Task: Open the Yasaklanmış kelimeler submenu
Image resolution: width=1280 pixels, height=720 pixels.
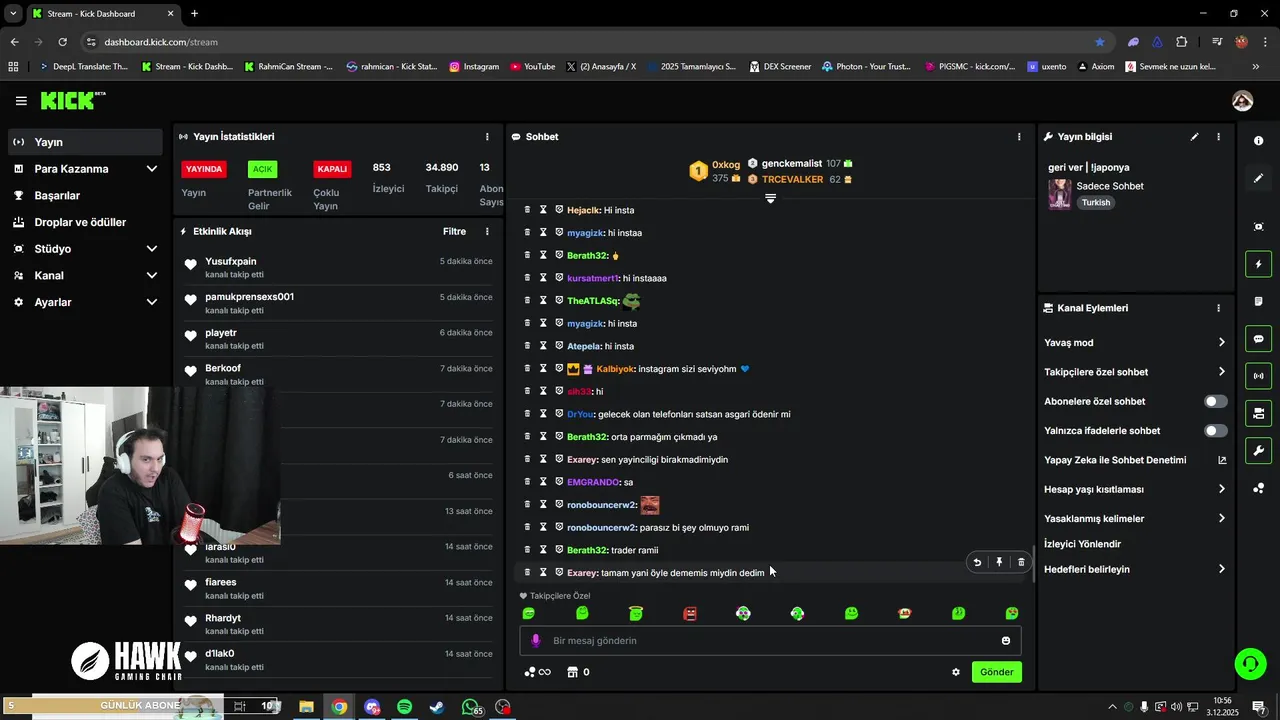Action: tap(1135, 519)
